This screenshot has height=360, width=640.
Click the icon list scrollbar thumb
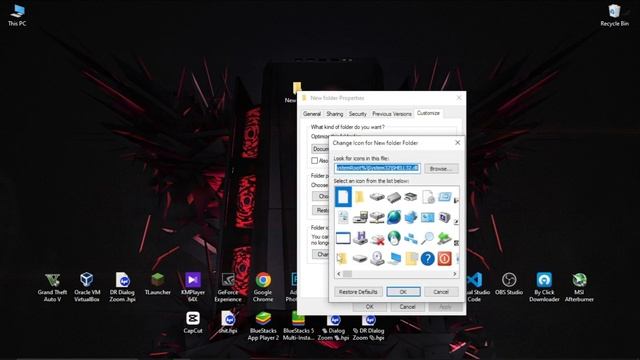[347, 274]
